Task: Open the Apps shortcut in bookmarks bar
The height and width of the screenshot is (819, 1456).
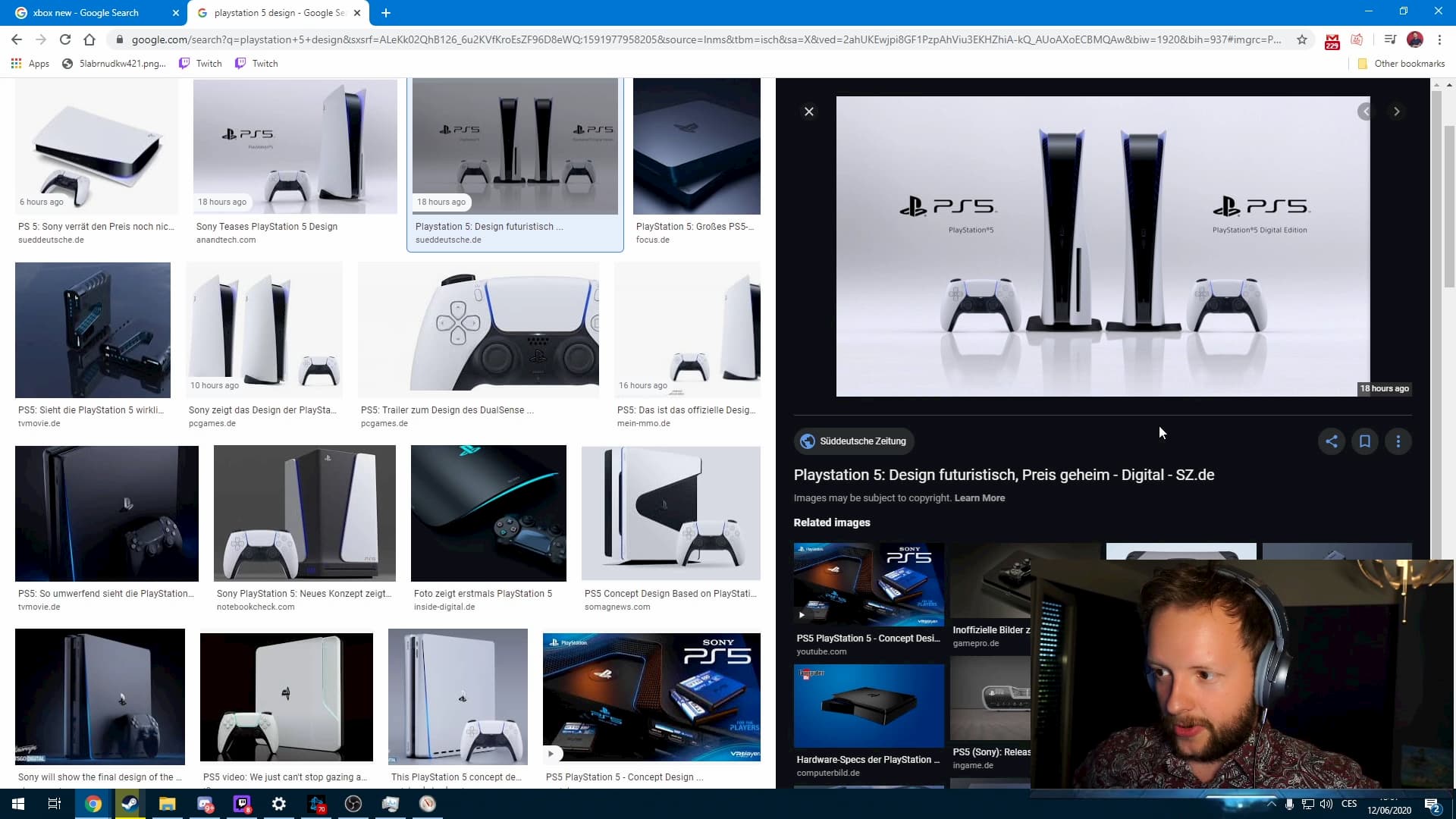Action: (30, 64)
